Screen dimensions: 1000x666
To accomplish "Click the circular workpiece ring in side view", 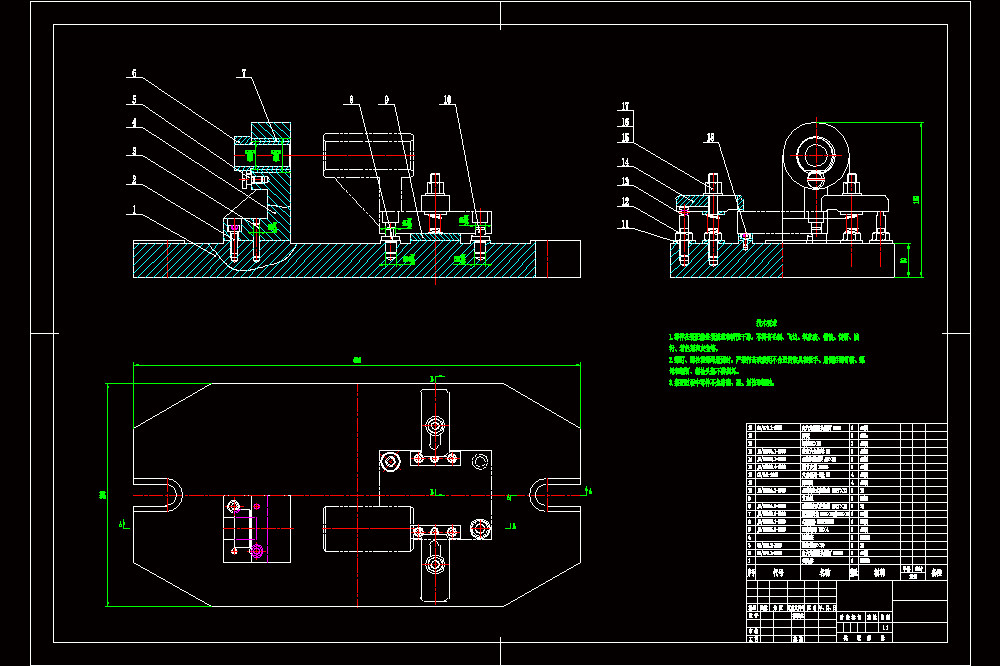I will [x=816, y=155].
